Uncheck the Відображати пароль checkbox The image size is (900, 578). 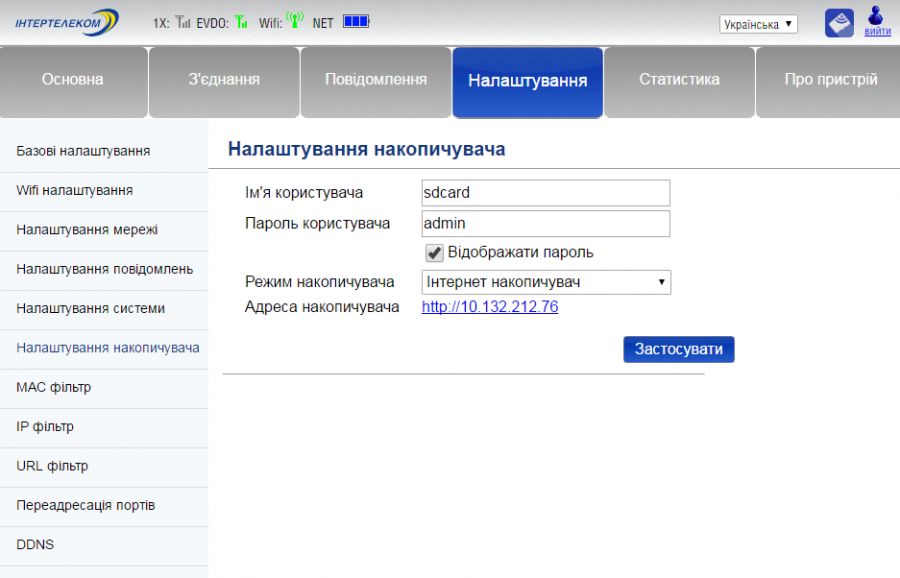(x=435, y=253)
